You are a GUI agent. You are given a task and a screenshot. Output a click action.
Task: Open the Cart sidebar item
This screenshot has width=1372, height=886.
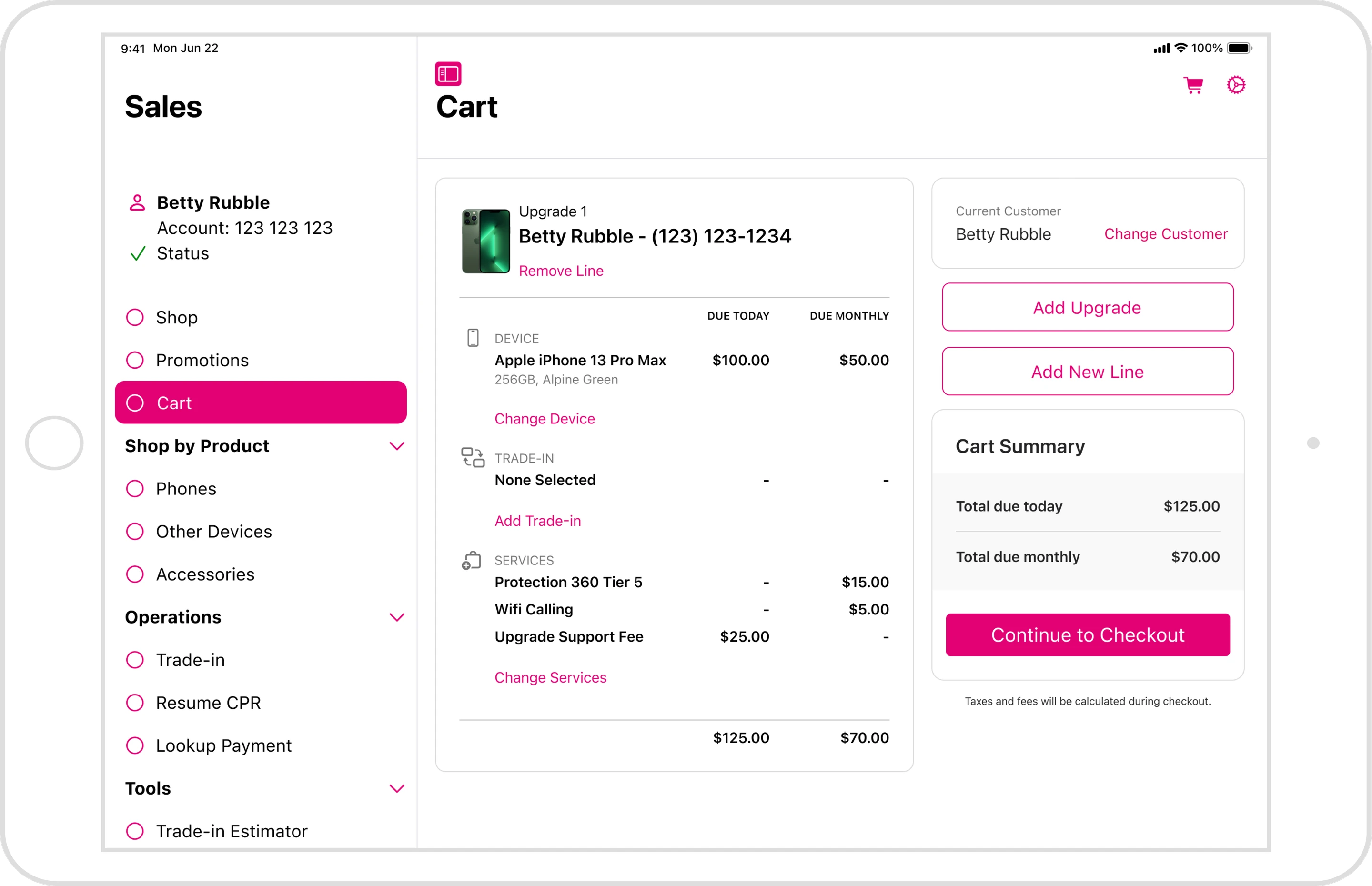[261, 403]
